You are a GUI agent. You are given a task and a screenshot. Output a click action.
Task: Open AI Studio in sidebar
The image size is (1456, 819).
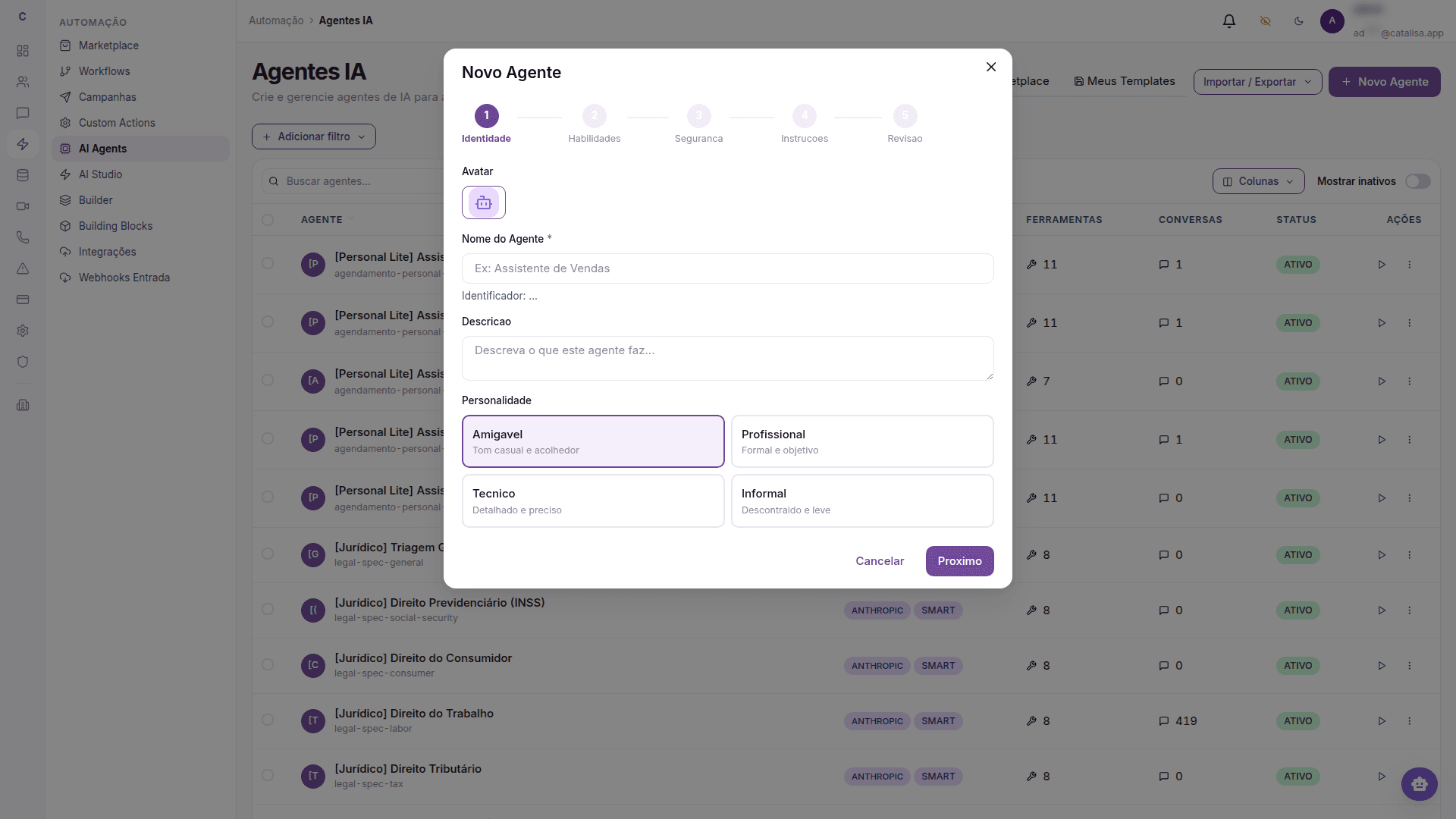(140, 174)
